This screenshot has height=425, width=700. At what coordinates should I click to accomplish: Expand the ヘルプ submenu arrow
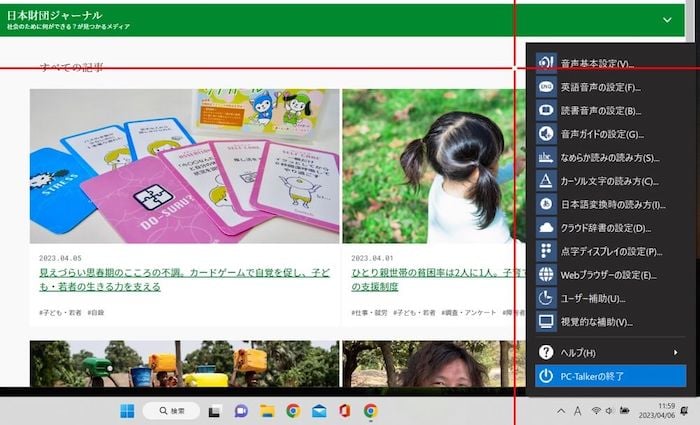click(x=676, y=352)
